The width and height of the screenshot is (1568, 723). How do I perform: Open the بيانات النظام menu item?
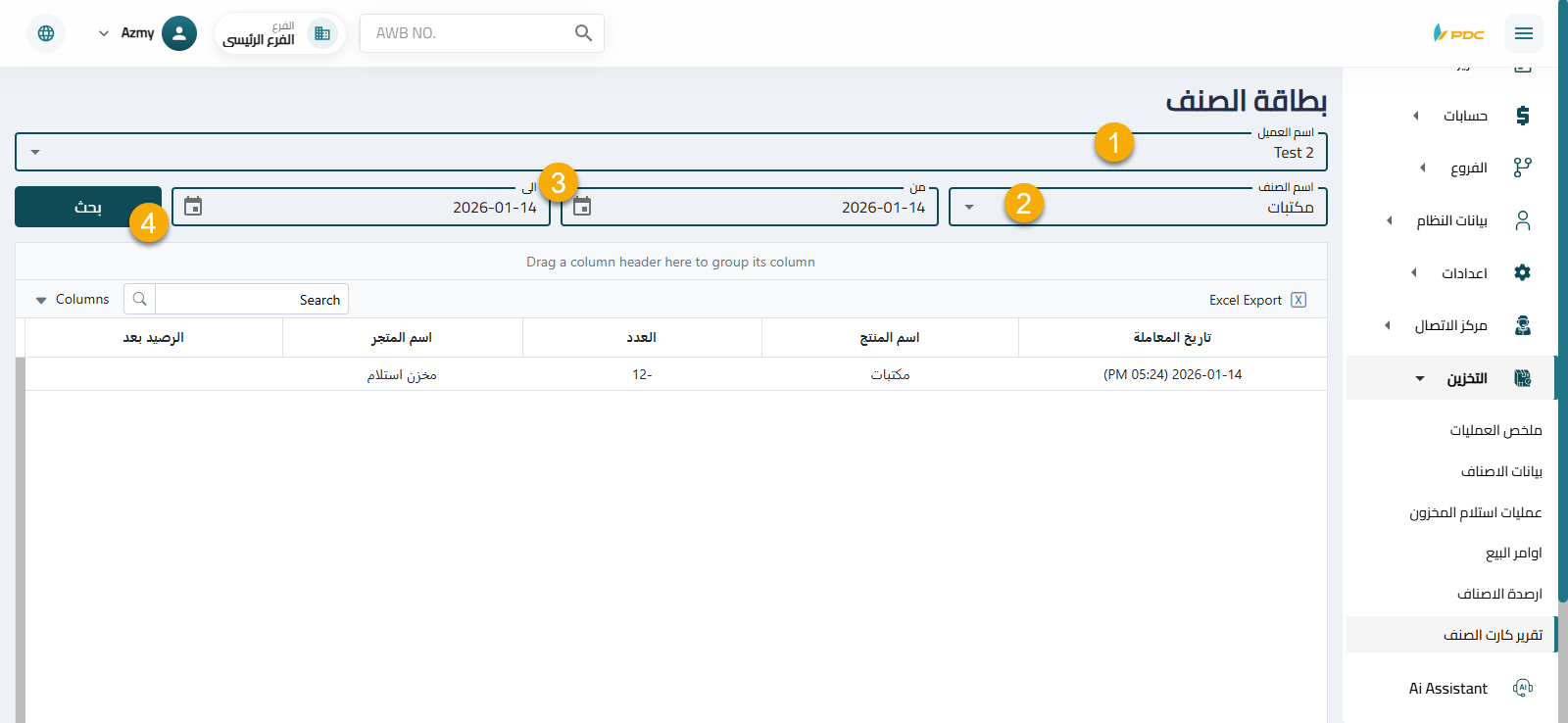1451,220
